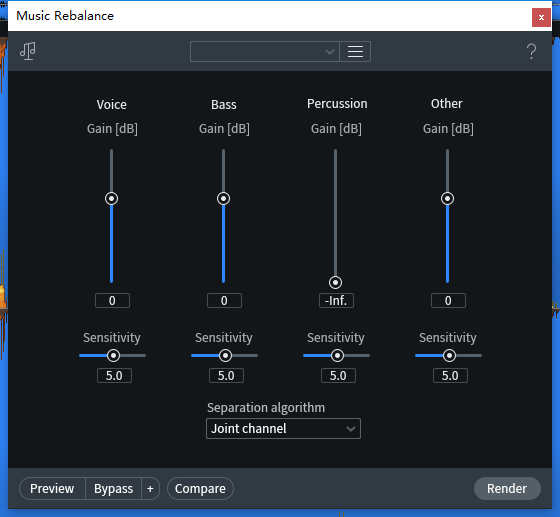Viewport: 560px width, 517px height.
Task: Open the Separation algorithm dropdown
Action: coord(283,428)
